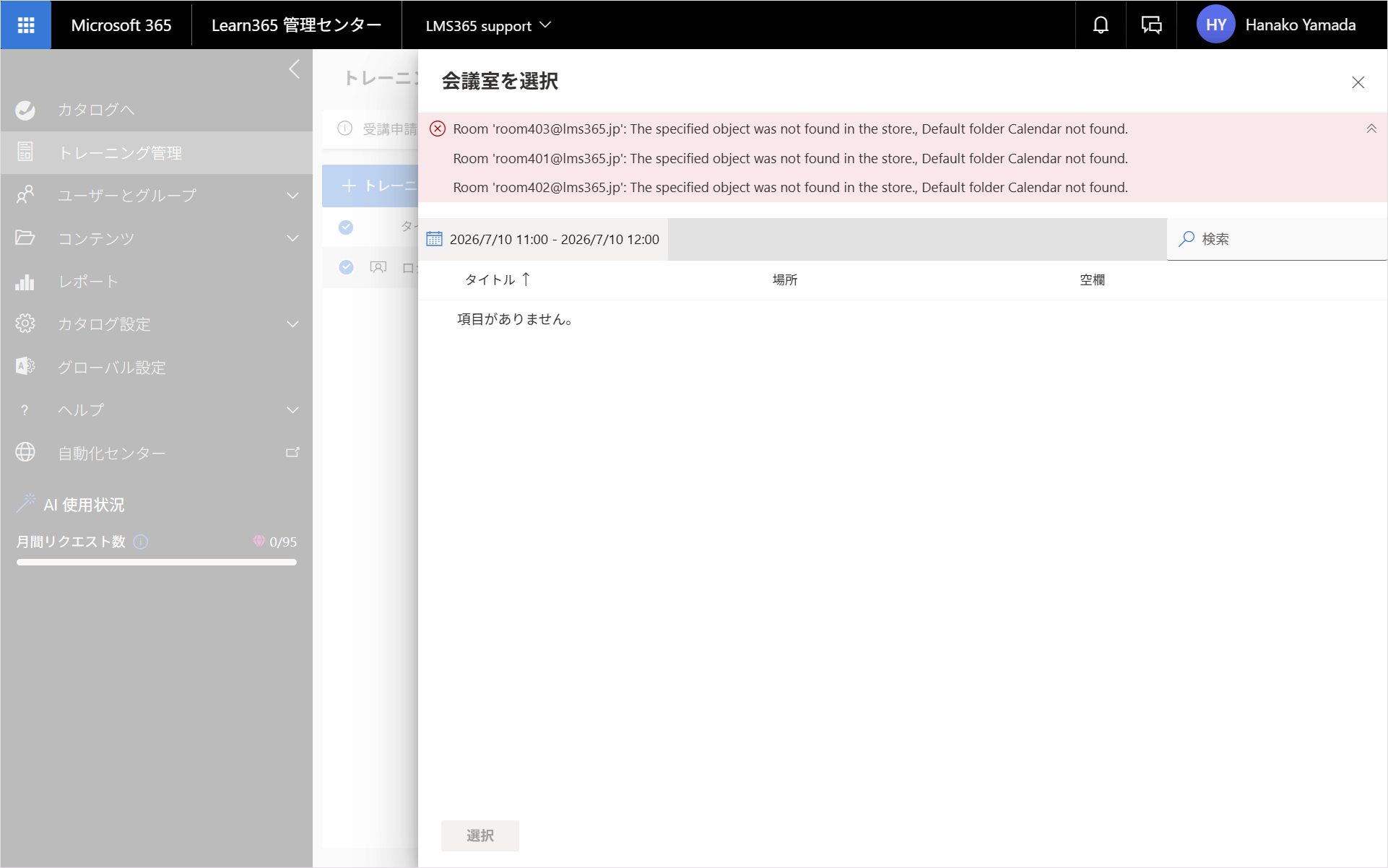This screenshot has height=868, width=1388.
Task: Click the 選択 button
Action: 480,836
